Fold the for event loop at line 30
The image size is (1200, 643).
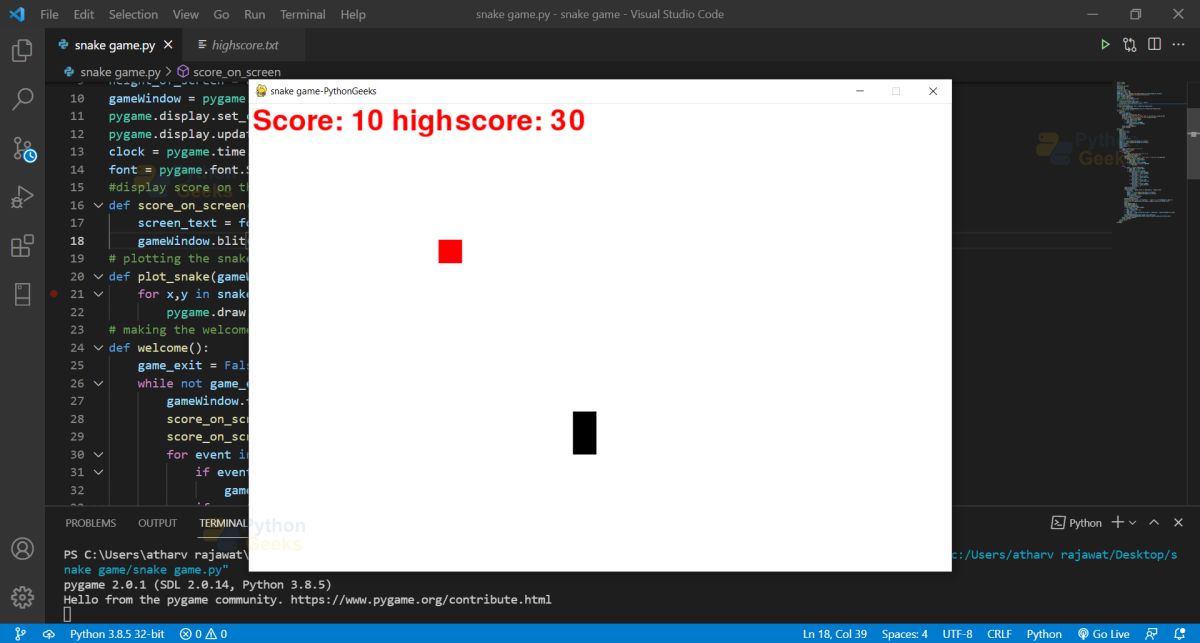click(x=98, y=454)
